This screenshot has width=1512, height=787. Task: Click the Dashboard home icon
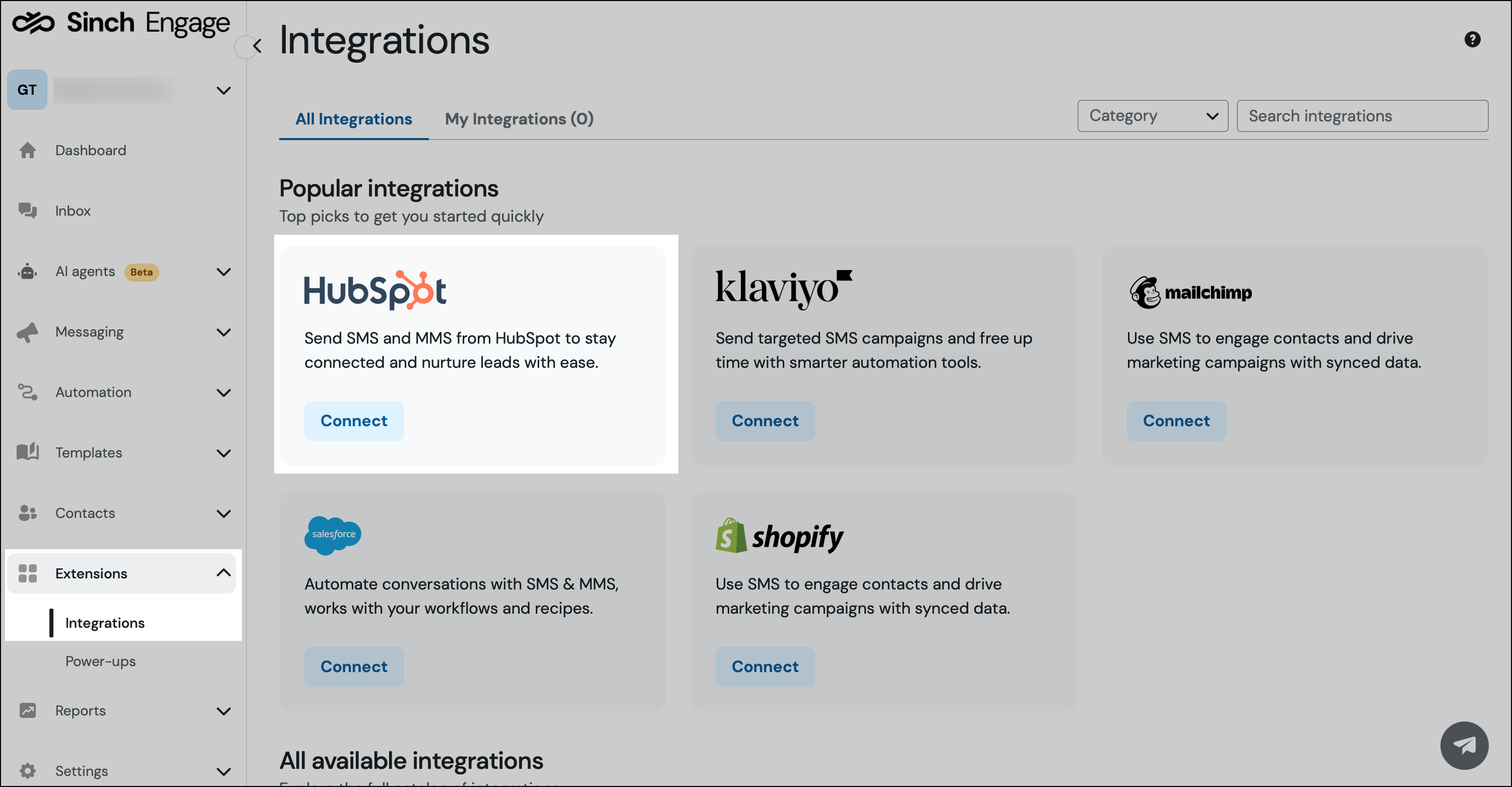[x=27, y=150]
